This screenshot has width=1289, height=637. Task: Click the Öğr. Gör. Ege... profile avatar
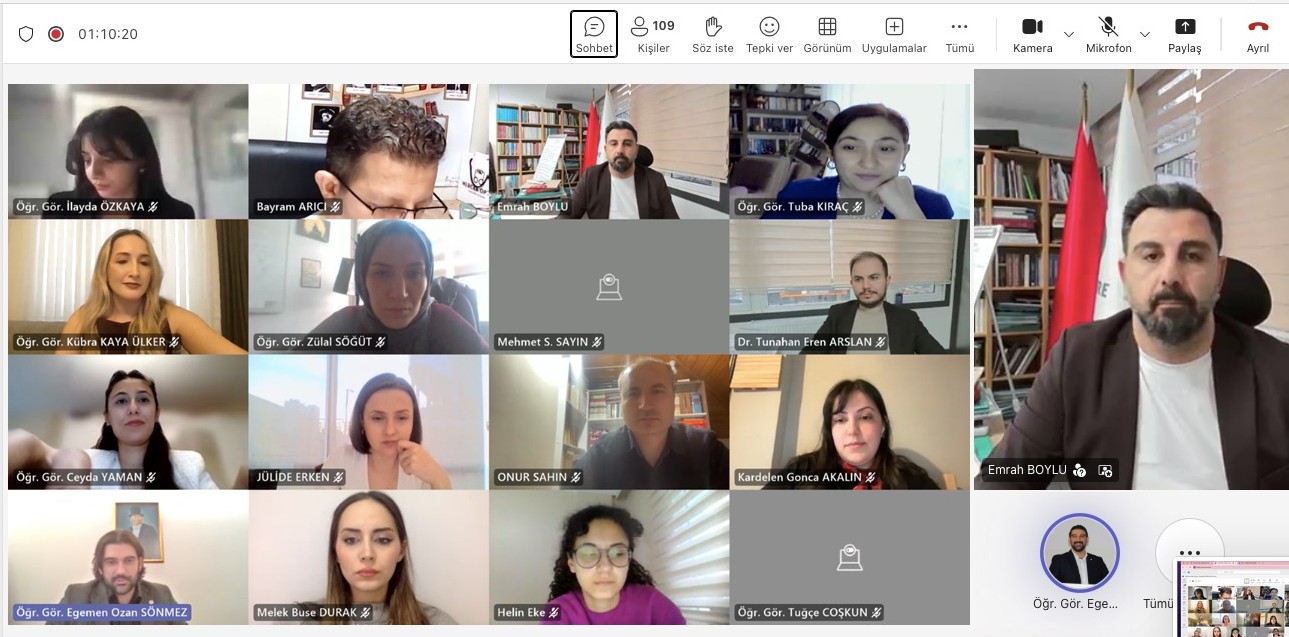[x=1079, y=553]
